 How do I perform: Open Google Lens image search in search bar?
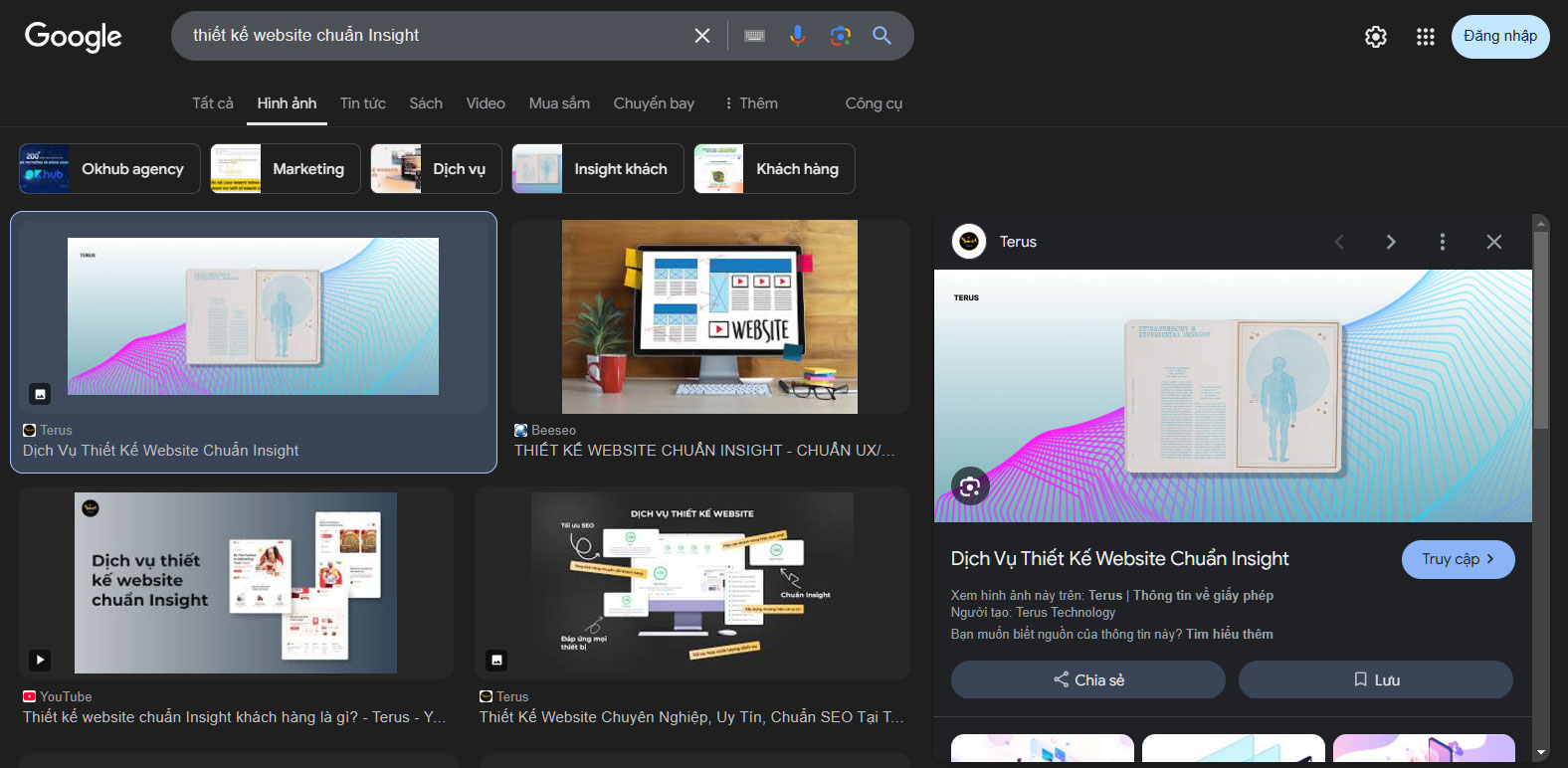pyautogui.click(x=841, y=36)
